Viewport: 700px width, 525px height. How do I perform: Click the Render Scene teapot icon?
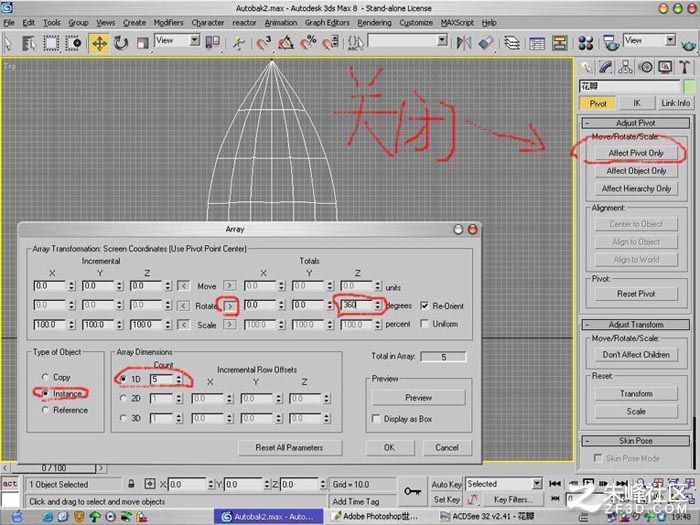(610, 43)
